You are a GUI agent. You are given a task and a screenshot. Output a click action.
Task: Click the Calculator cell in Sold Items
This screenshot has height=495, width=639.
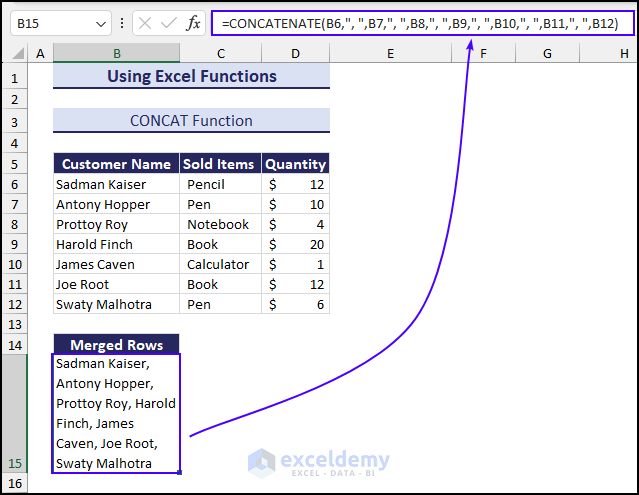(220, 264)
